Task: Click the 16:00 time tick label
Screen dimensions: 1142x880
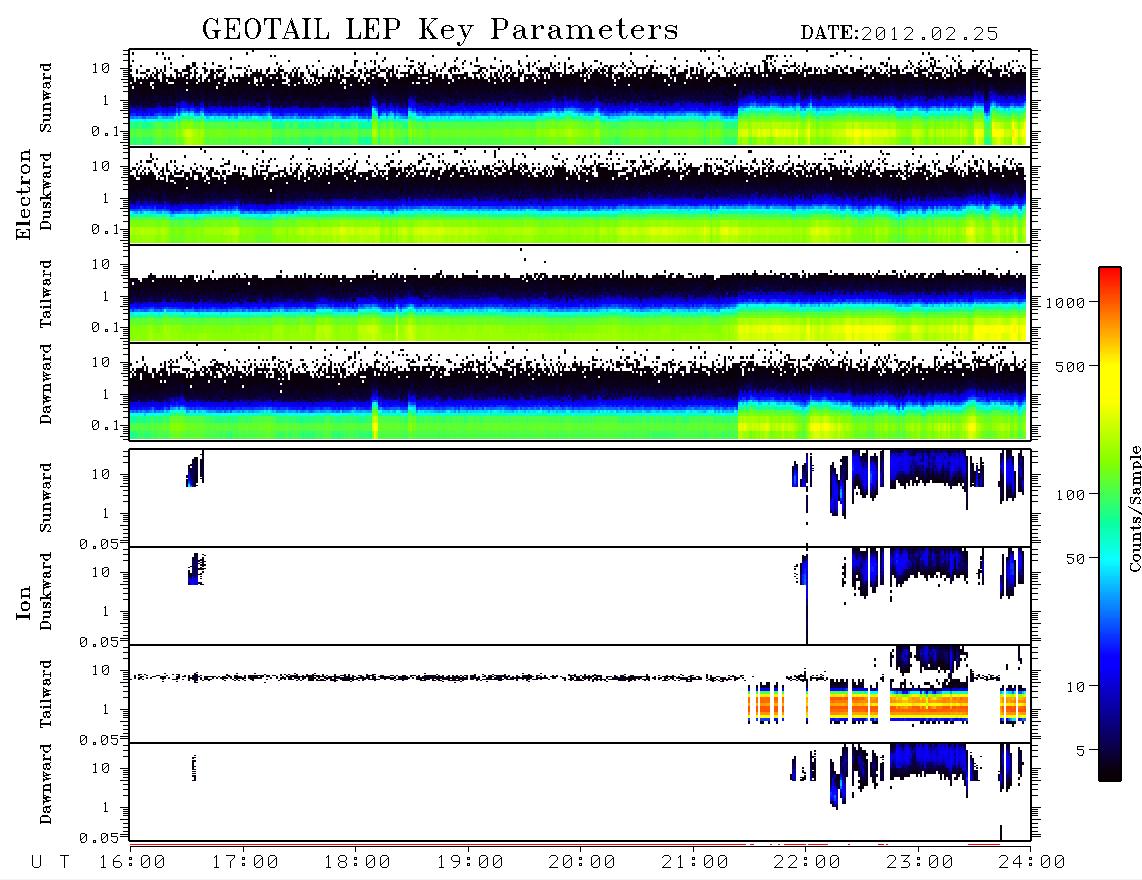Action: point(133,862)
